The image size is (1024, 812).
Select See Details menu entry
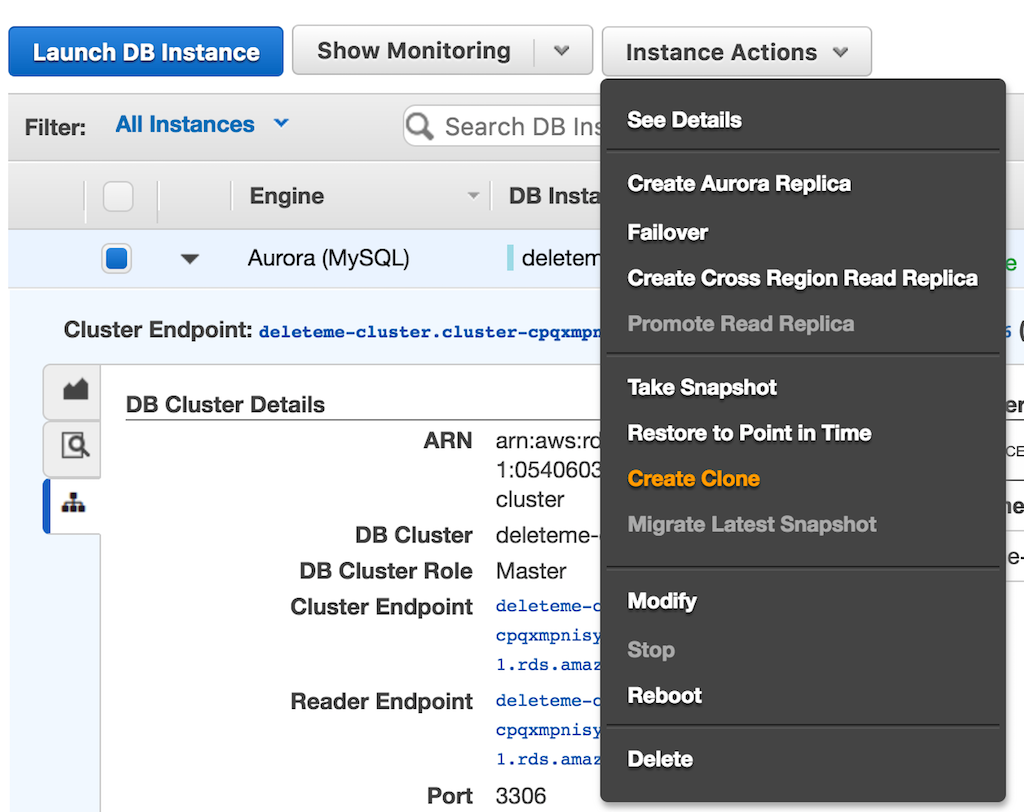click(684, 120)
